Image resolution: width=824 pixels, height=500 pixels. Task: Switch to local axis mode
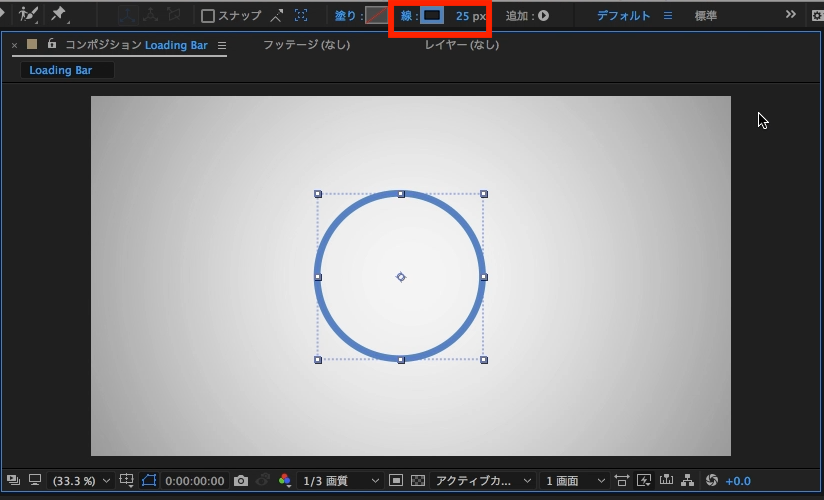(128, 15)
